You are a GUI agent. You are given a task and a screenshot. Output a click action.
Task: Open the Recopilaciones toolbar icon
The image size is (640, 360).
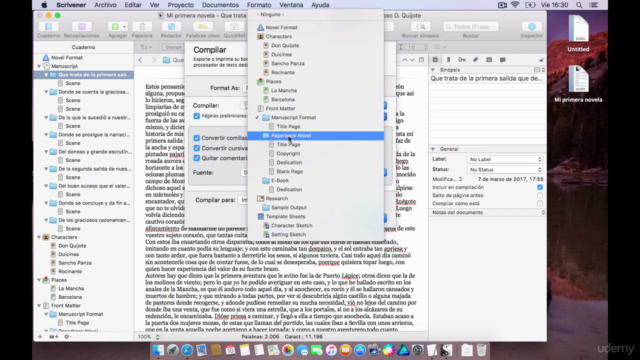[x=82, y=27]
